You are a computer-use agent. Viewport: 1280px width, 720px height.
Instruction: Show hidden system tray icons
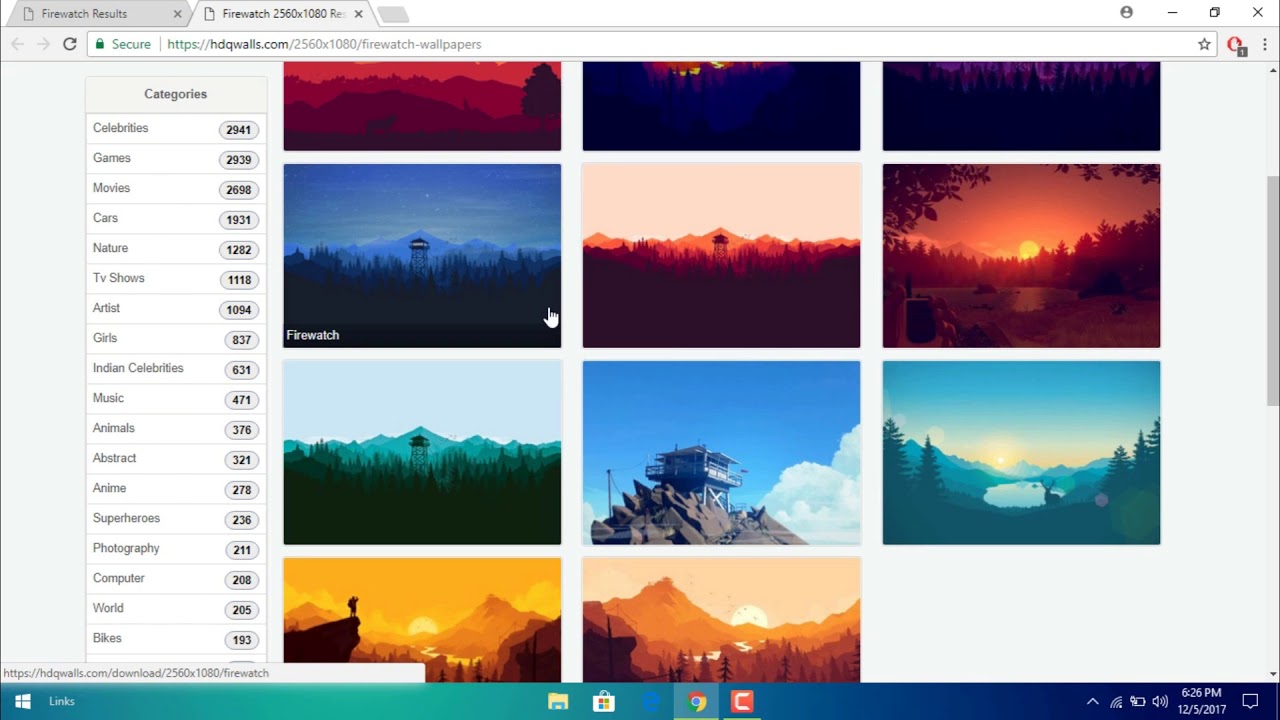click(x=1092, y=701)
